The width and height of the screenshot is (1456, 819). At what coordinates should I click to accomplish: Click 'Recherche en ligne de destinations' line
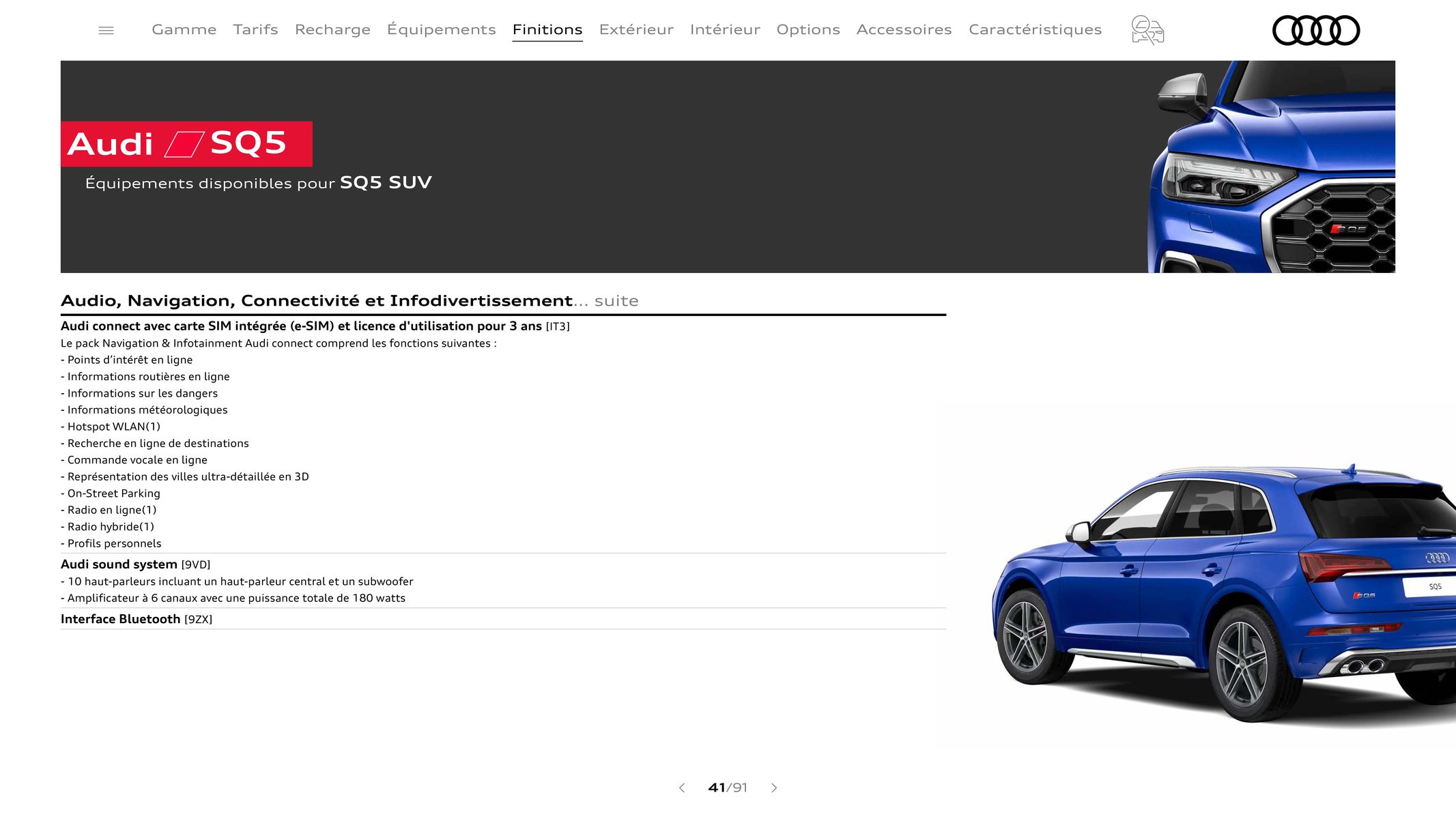tap(155, 444)
